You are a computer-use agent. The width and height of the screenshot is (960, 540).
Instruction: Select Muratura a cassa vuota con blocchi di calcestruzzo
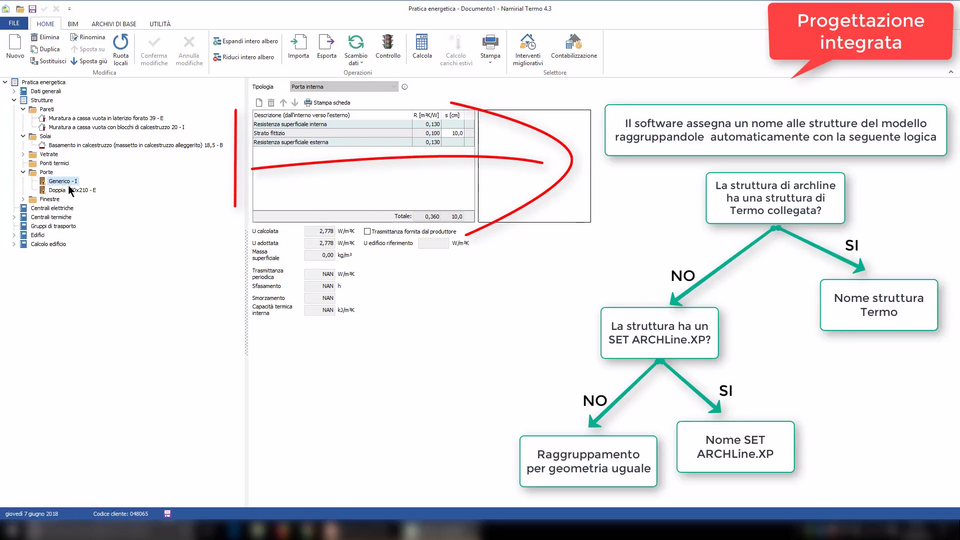(x=116, y=127)
